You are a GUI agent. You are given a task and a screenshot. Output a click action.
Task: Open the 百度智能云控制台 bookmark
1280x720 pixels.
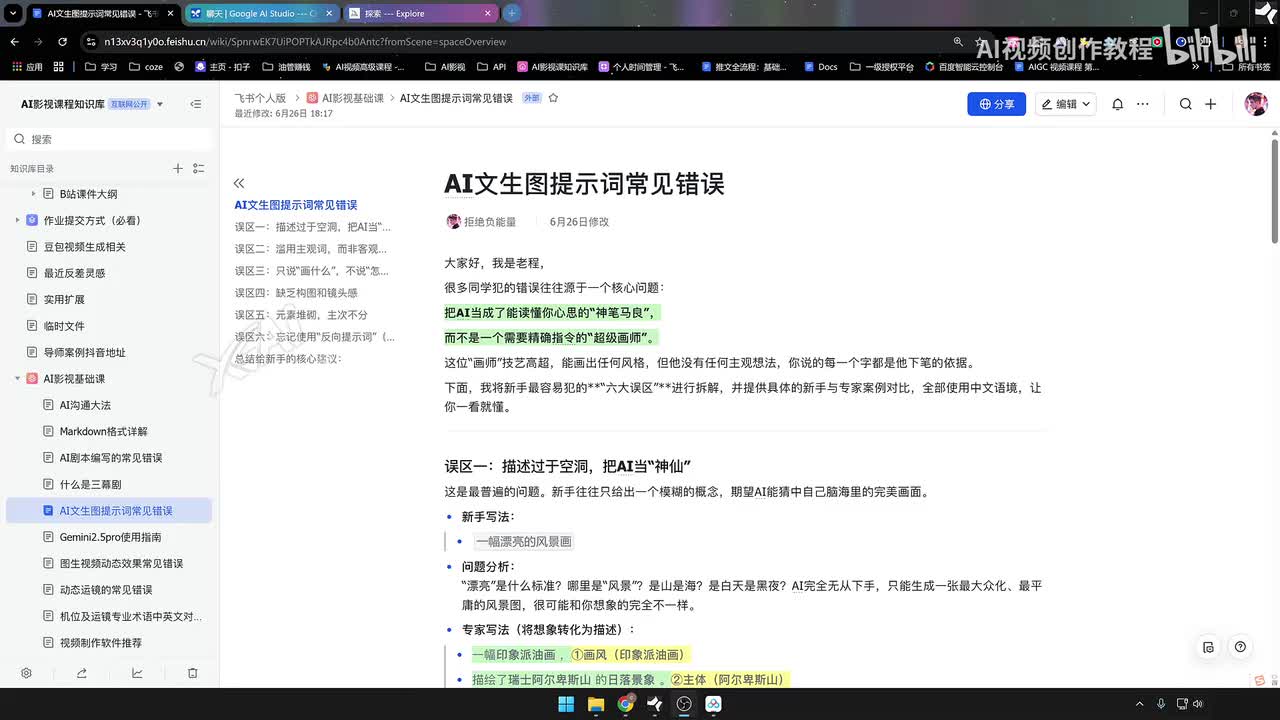point(964,67)
